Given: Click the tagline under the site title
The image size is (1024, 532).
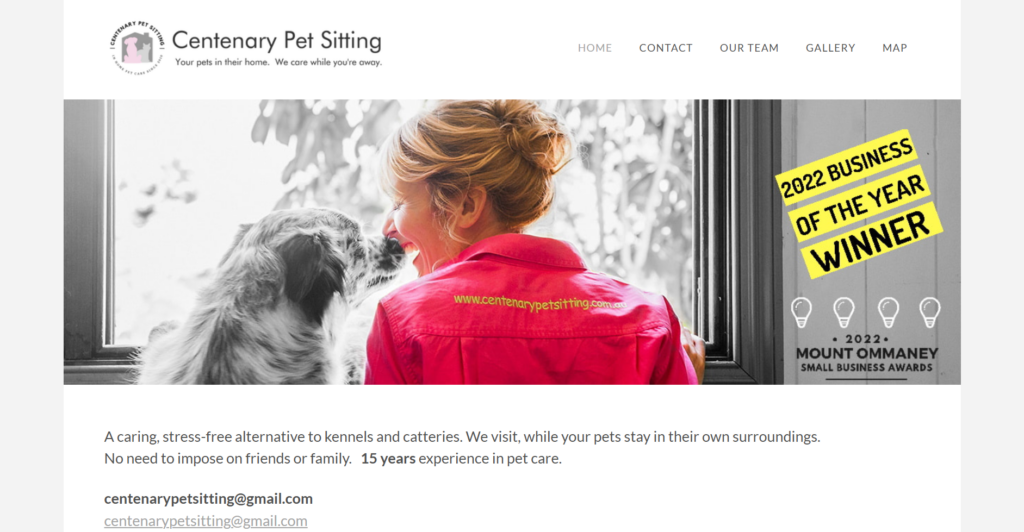Looking at the screenshot, I should 278,63.
